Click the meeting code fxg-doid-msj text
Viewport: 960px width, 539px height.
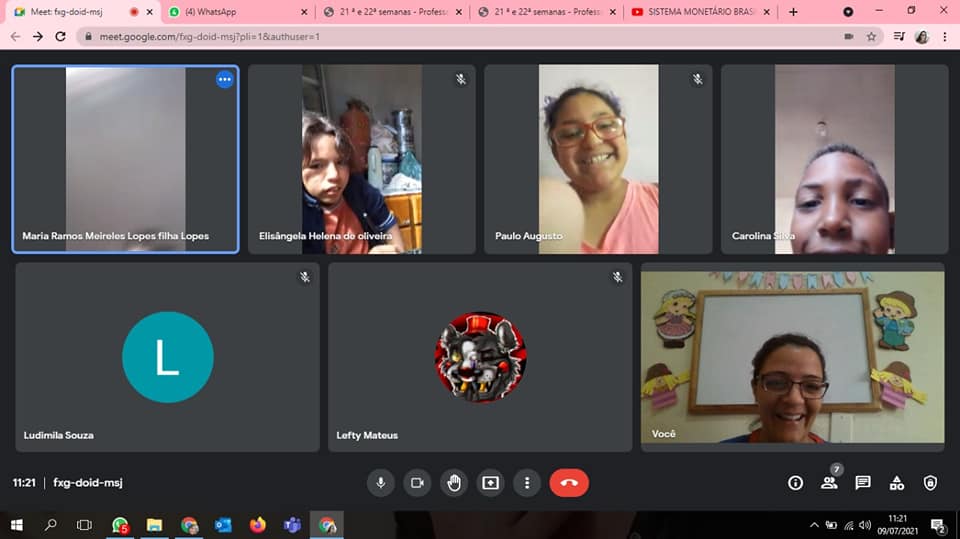pyautogui.click(x=88, y=483)
